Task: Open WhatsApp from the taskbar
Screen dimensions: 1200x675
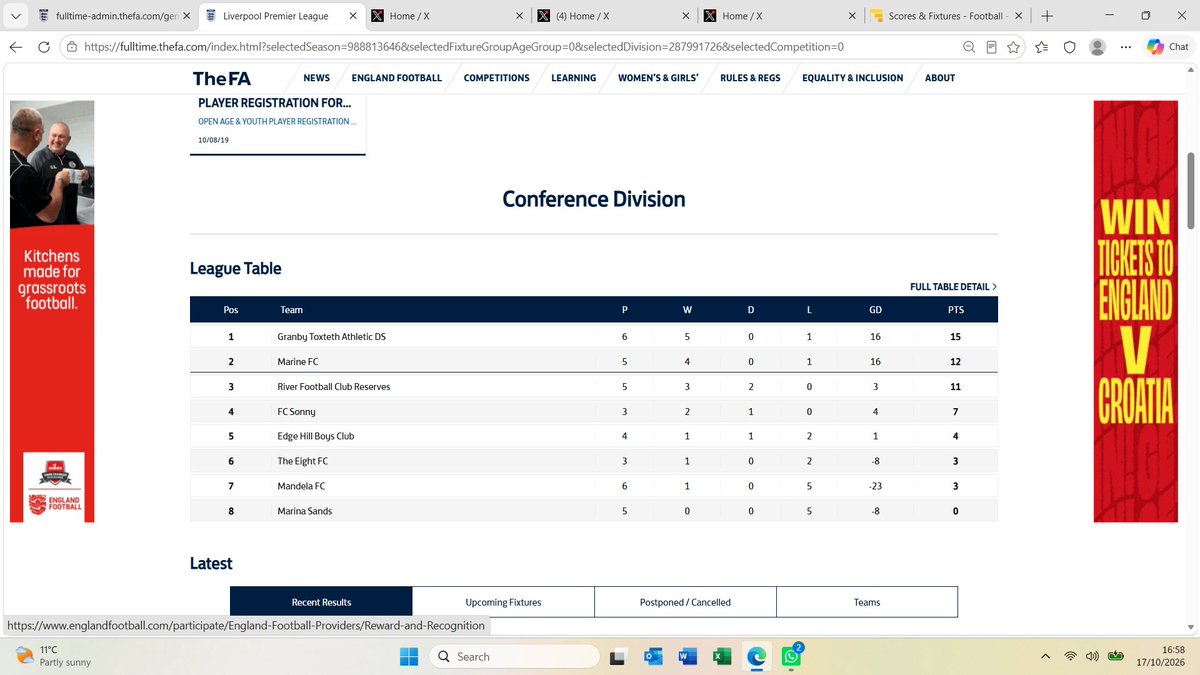Action: (792, 656)
